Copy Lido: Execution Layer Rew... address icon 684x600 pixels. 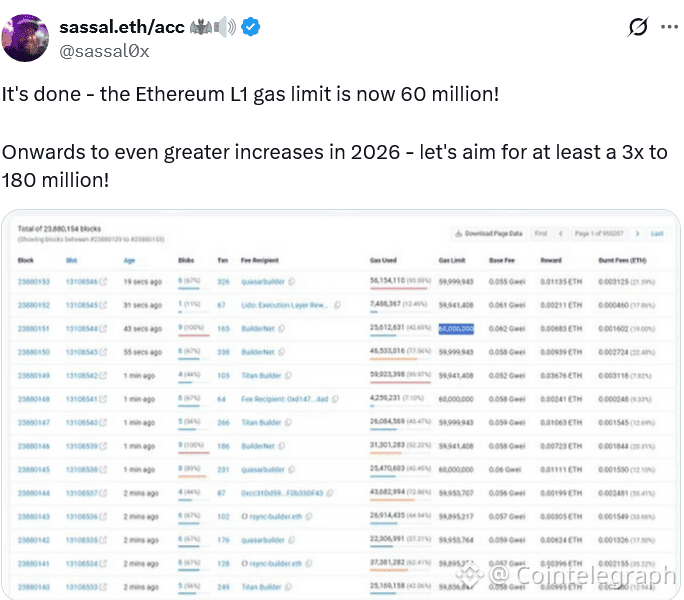[x=333, y=304]
